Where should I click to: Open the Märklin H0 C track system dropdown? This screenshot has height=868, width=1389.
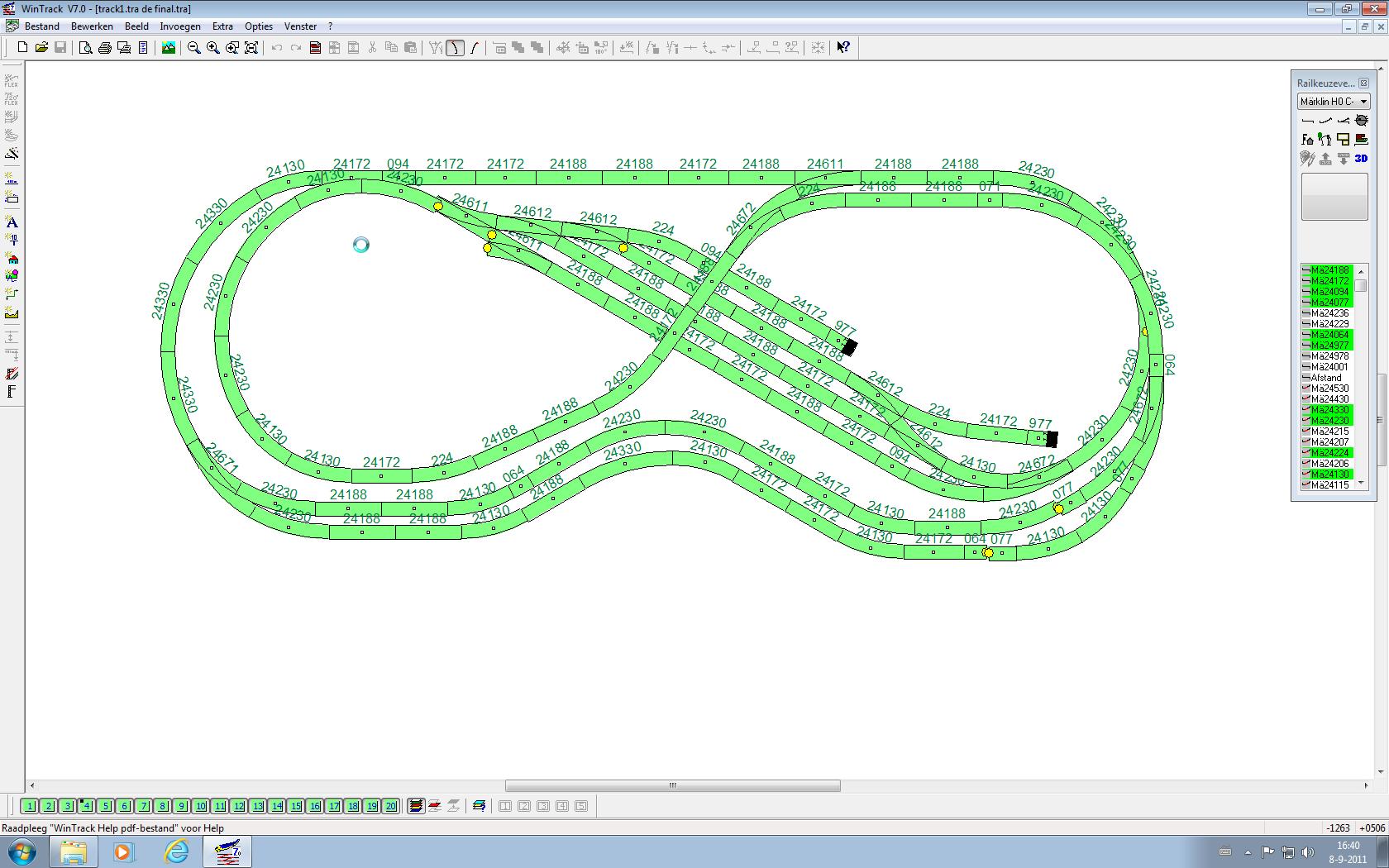point(1334,102)
